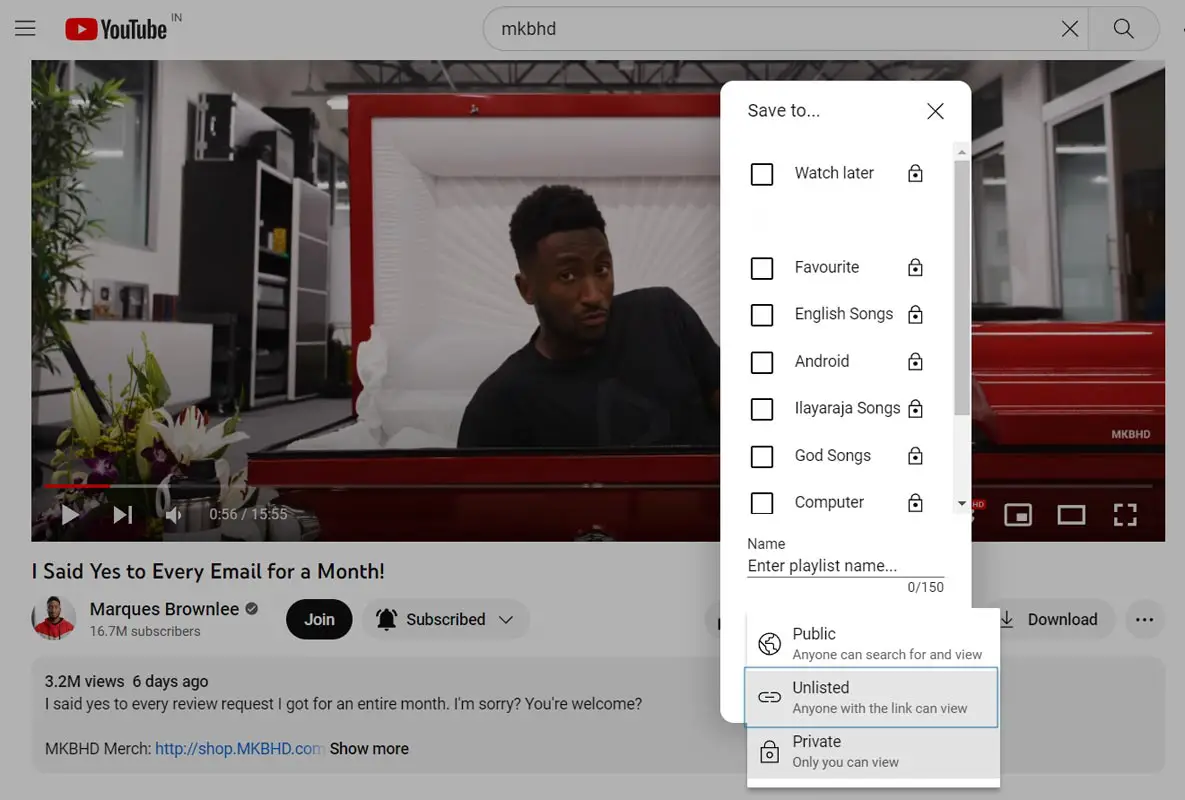This screenshot has width=1185, height=800.
Task: Click lock icon beside Watch later
Action: [915, 173]
